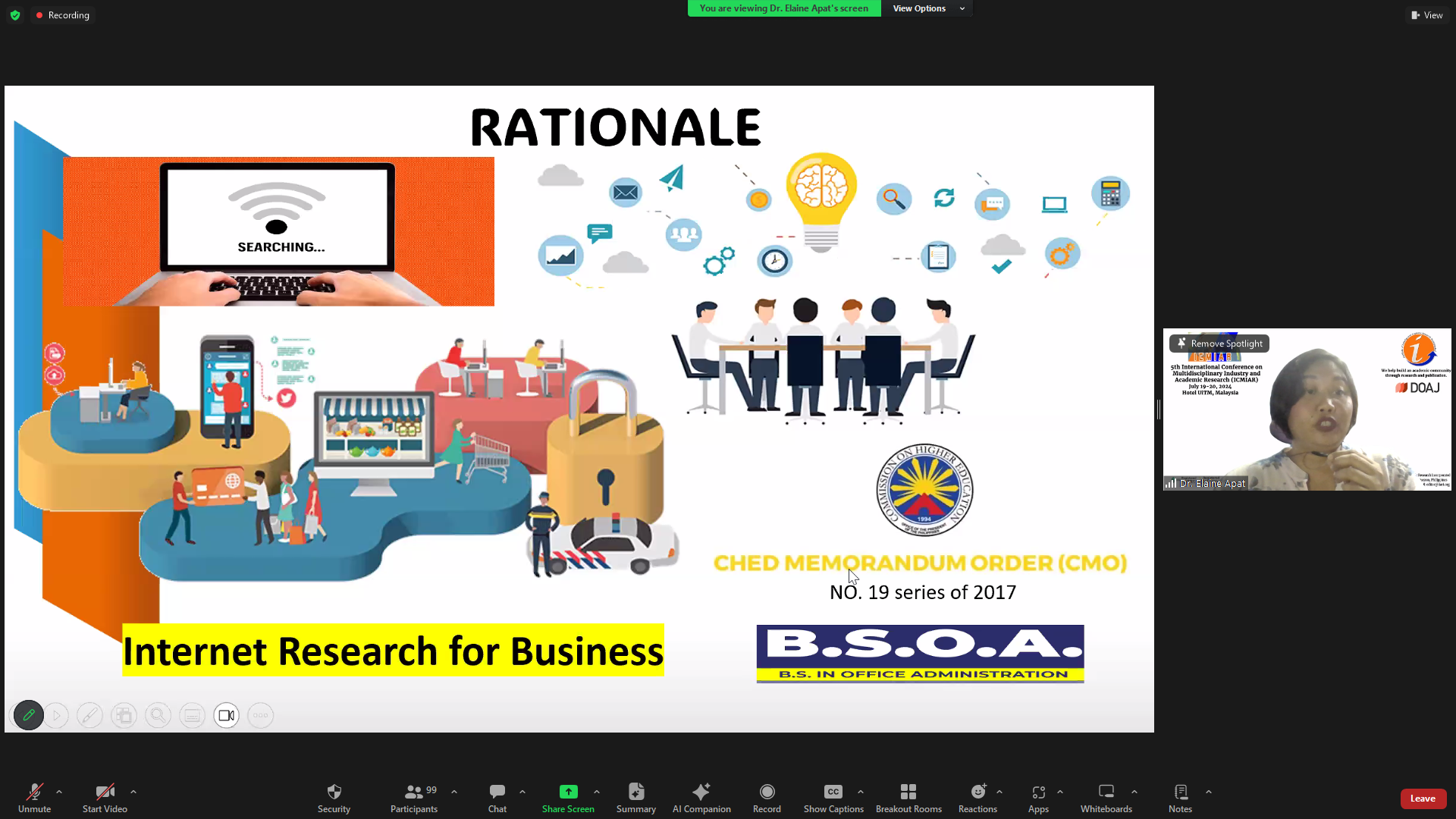Open Whiteboards

tap(1106, 792)
